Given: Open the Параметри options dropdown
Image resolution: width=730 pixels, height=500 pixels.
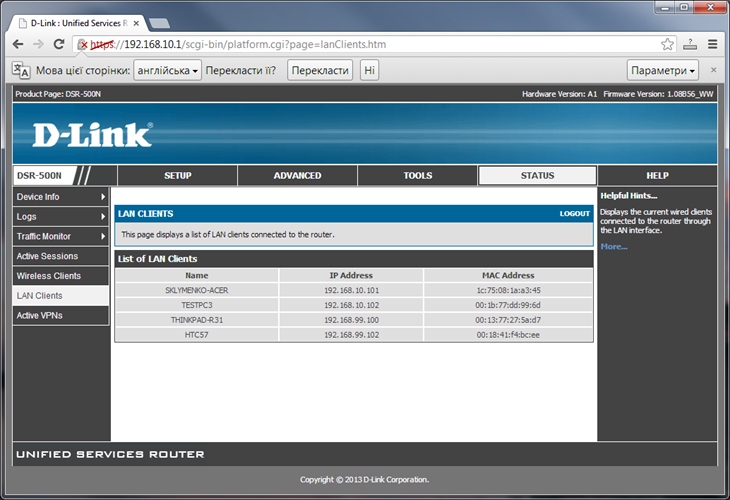Looking at the screenshot, I should (x=664, y=70).
